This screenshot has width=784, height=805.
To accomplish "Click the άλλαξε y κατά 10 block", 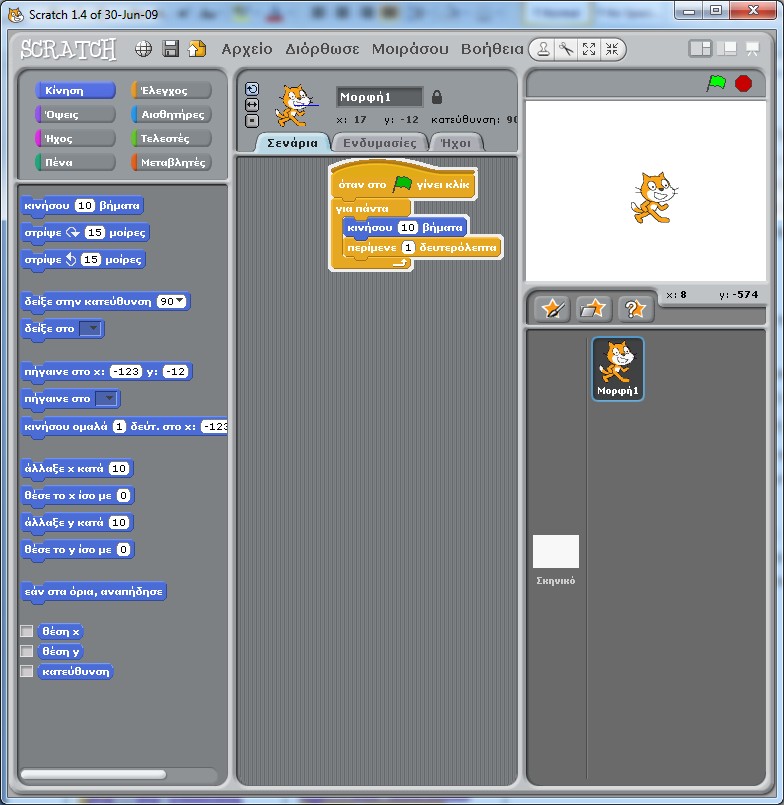I will coord(77,523).
